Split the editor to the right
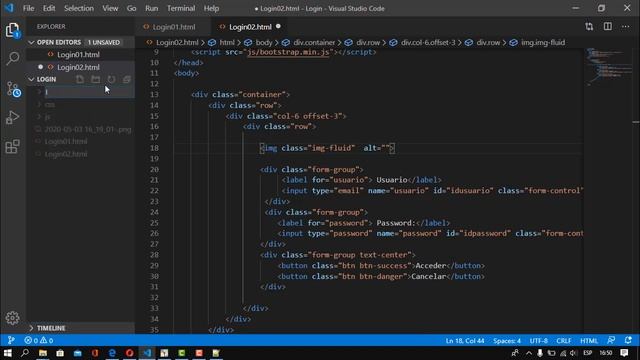This screenshot has width=640, height=360. pos(608,27)
